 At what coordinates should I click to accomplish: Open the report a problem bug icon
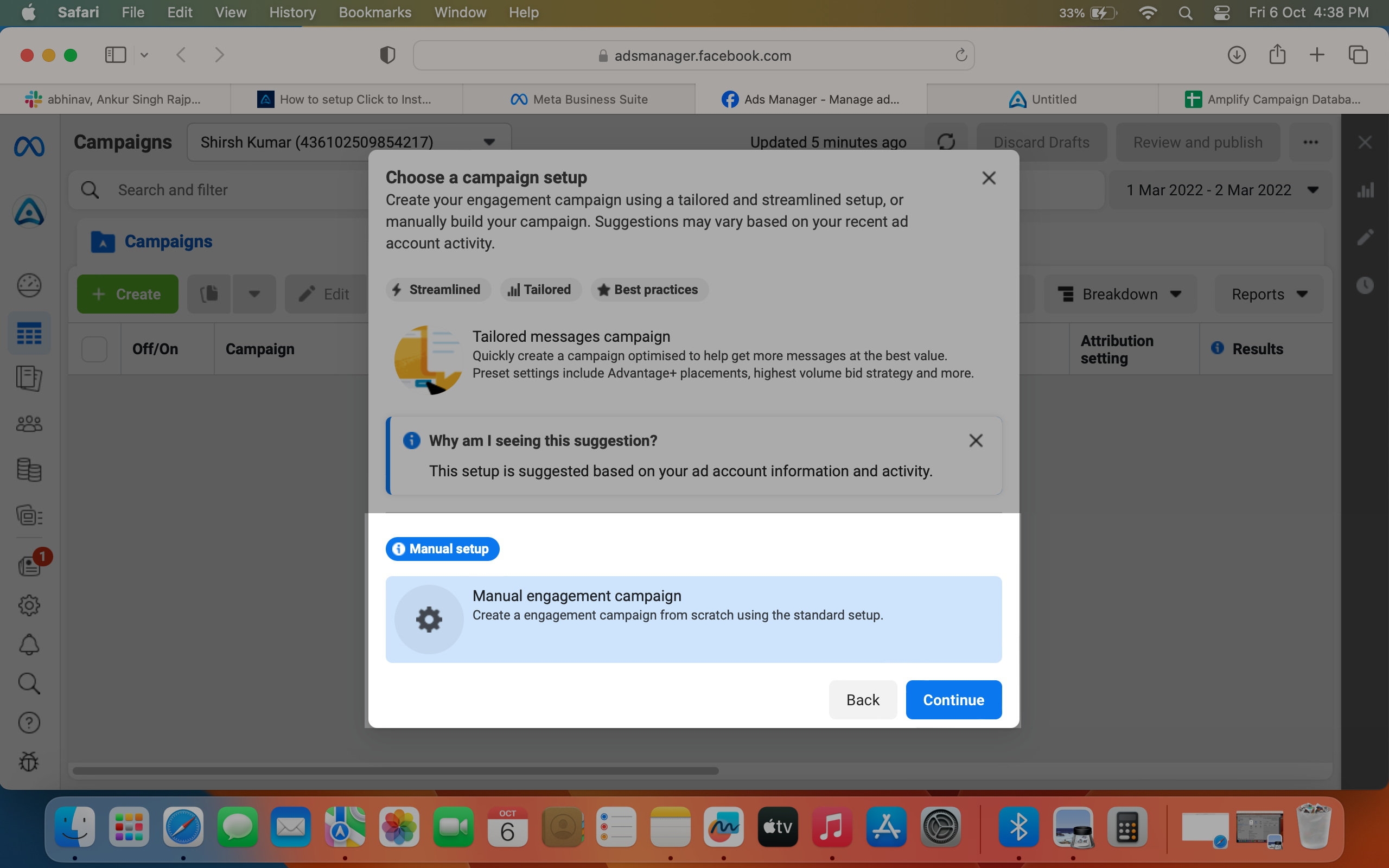(x=29, y=762)
